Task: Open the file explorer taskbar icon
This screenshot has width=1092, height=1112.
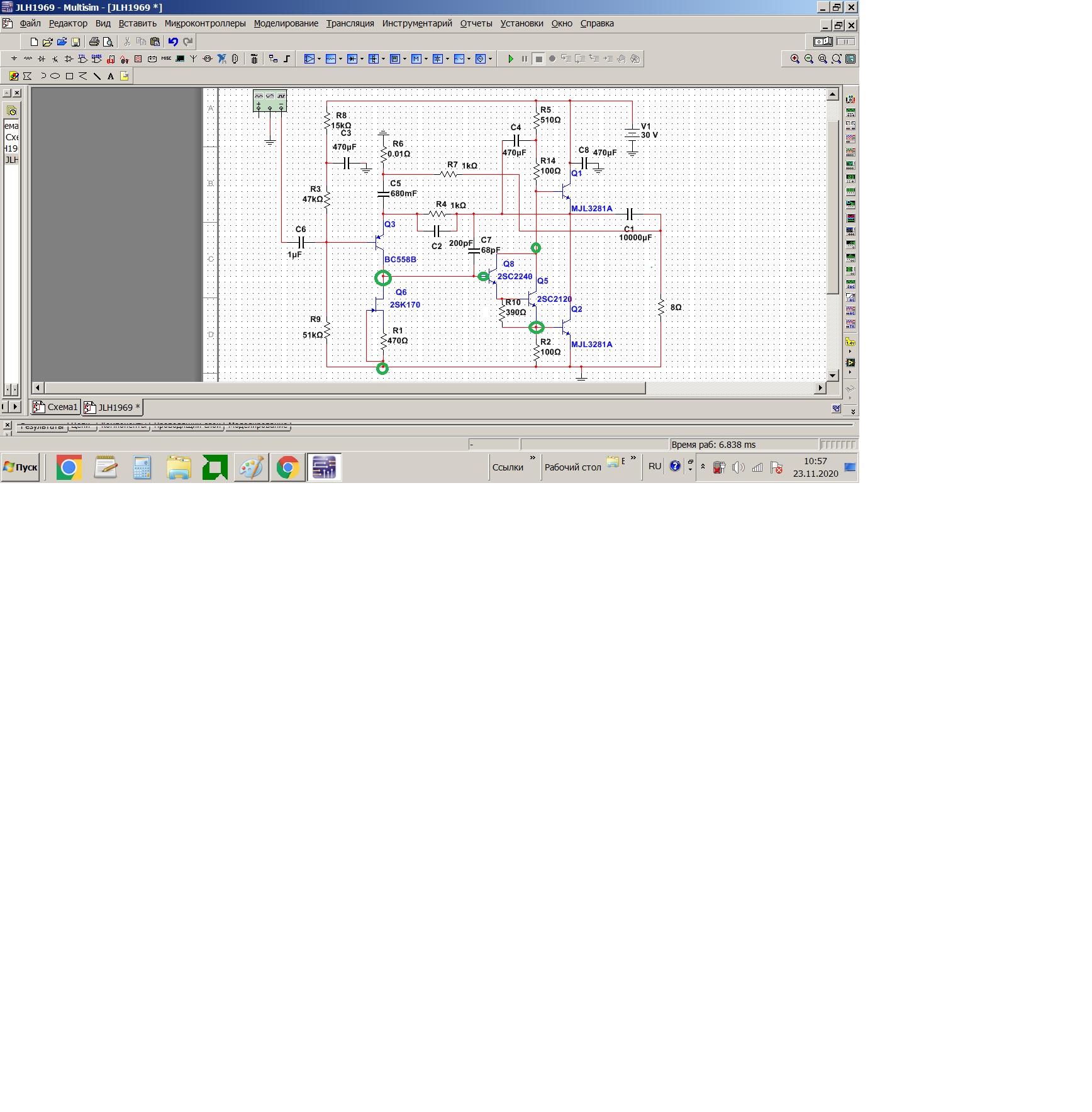Action: click(x=179, y=467)
